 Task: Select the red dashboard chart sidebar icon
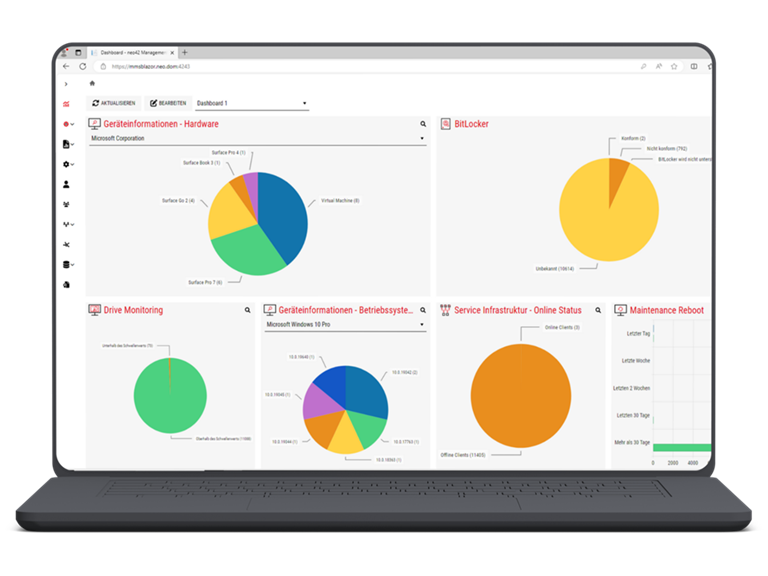point(66,104)
